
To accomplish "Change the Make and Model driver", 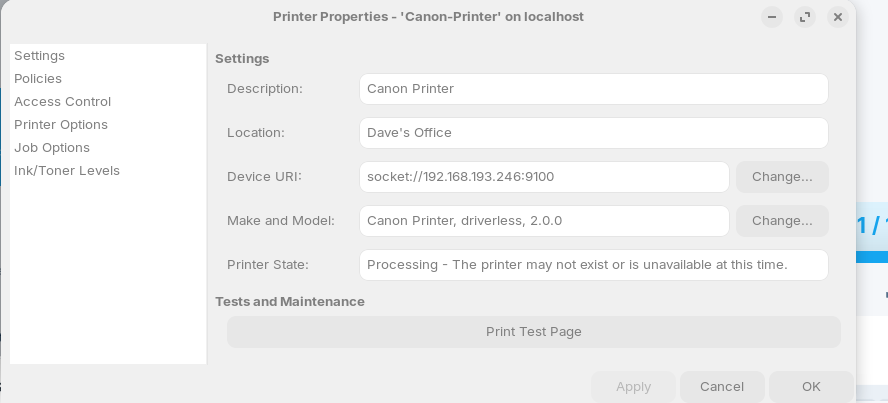I will [782, 221].
